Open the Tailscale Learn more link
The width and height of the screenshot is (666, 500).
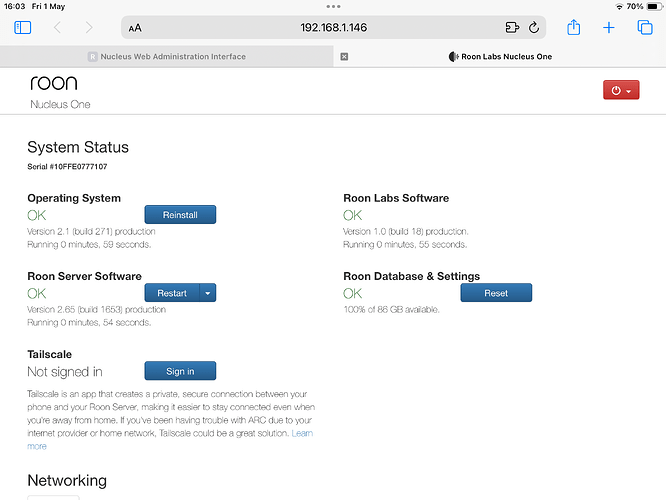[302, 433]
